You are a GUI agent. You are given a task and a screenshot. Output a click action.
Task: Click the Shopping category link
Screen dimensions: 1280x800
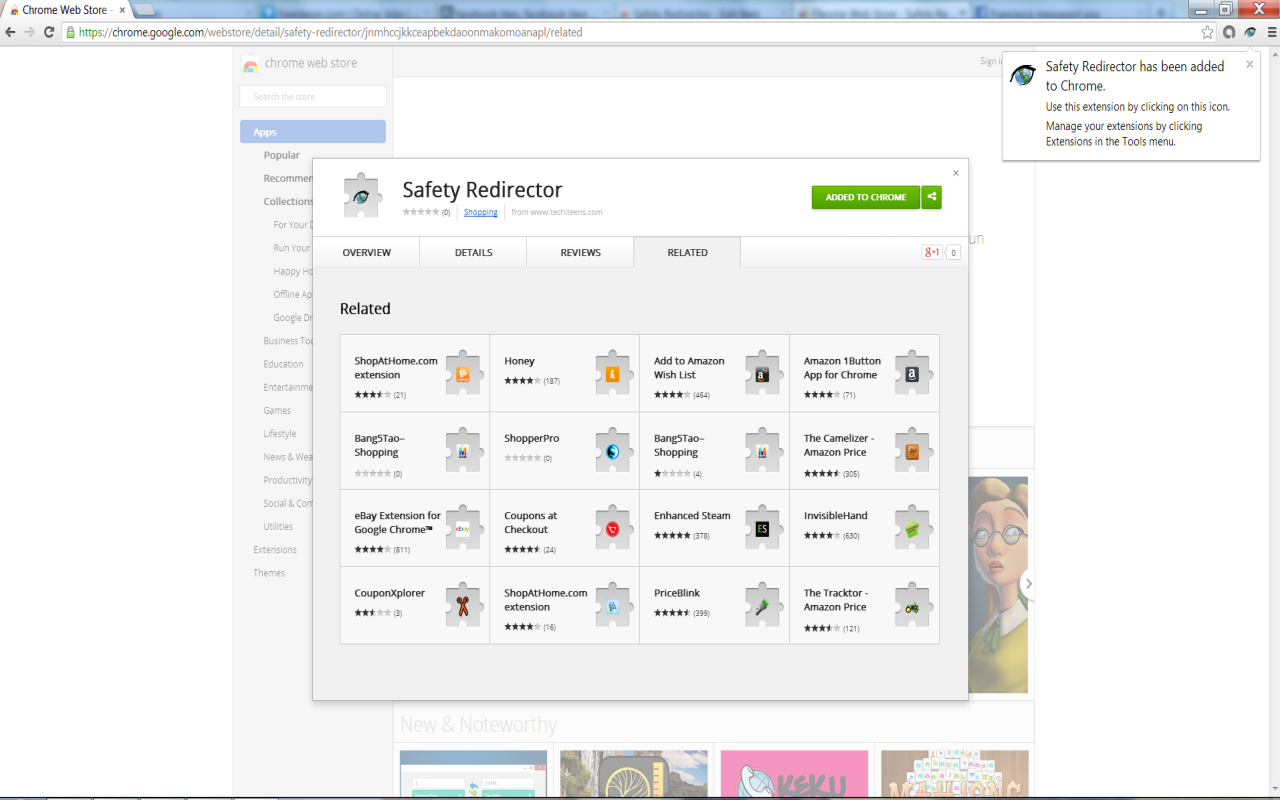pos(480,212)
